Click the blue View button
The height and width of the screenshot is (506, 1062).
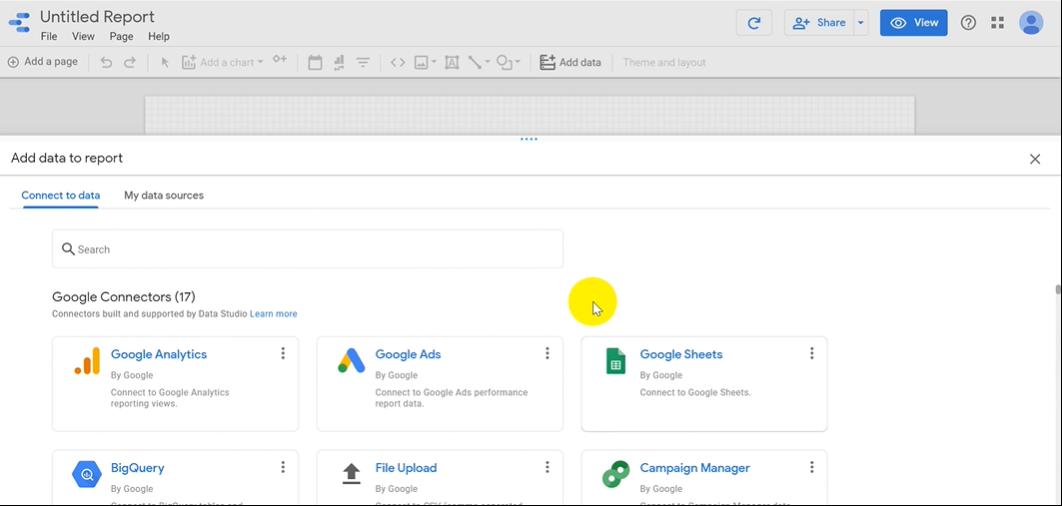coord(914,23)
